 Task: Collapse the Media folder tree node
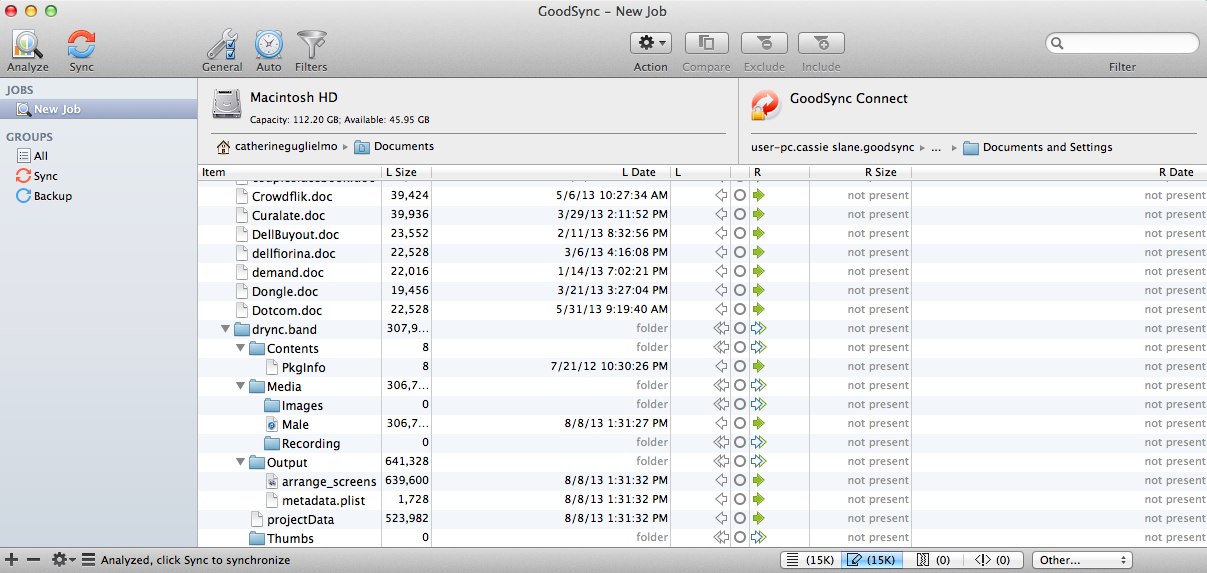pyautogui.click(x=241, y=386)
